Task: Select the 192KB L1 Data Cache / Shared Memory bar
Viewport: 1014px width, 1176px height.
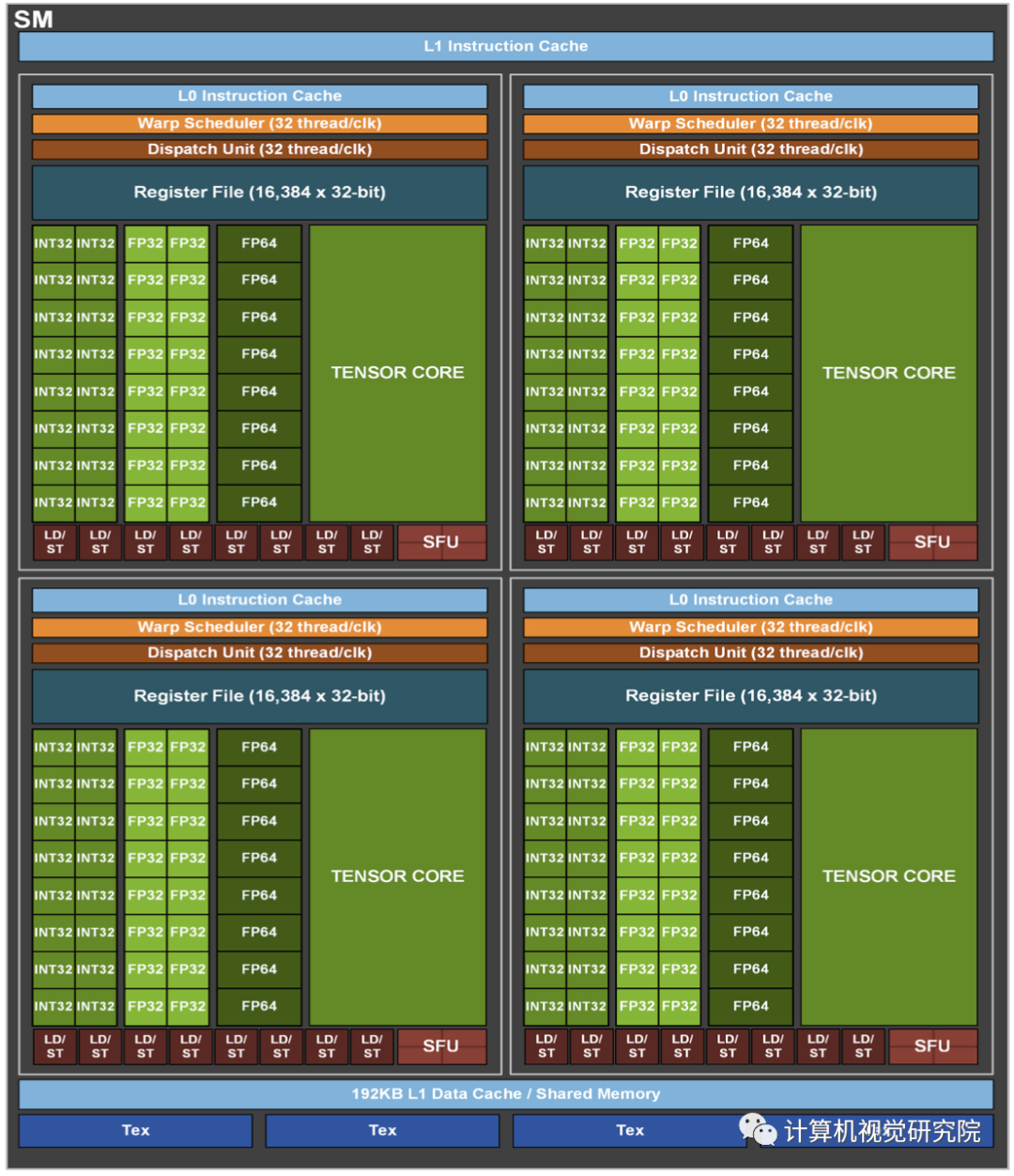Action: coord(507,1093)
